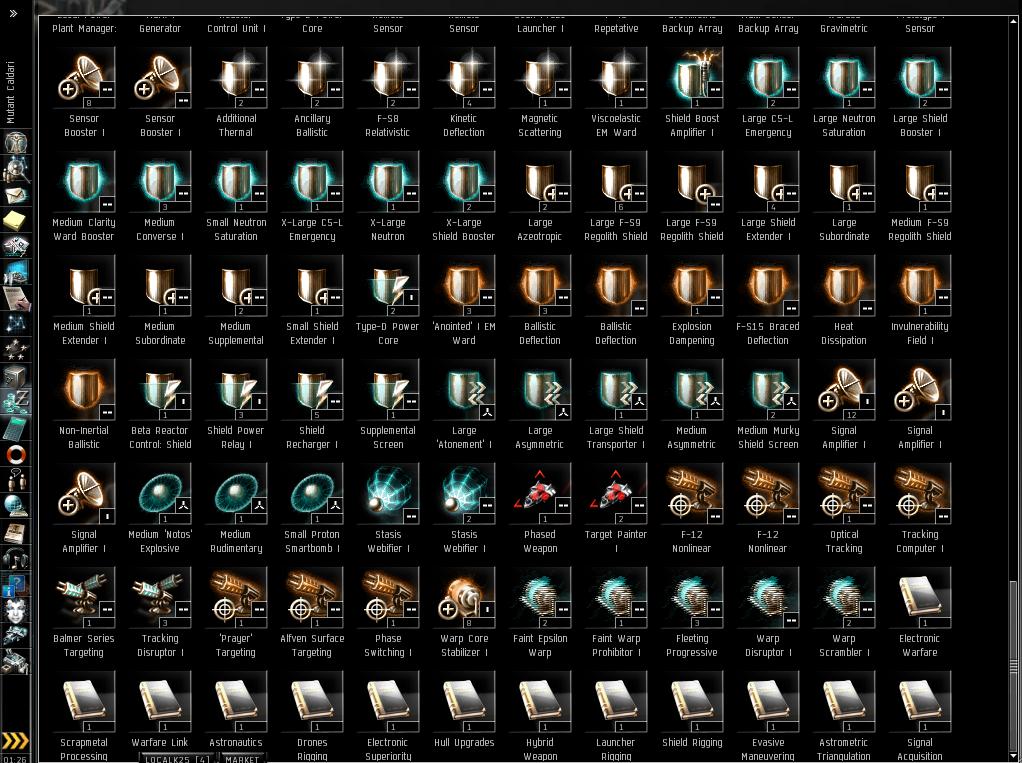Select the Large Shield Transporter I item
Image resolution: width=1022 pixels, height=763 pixels.
click(x=616, y=389)
